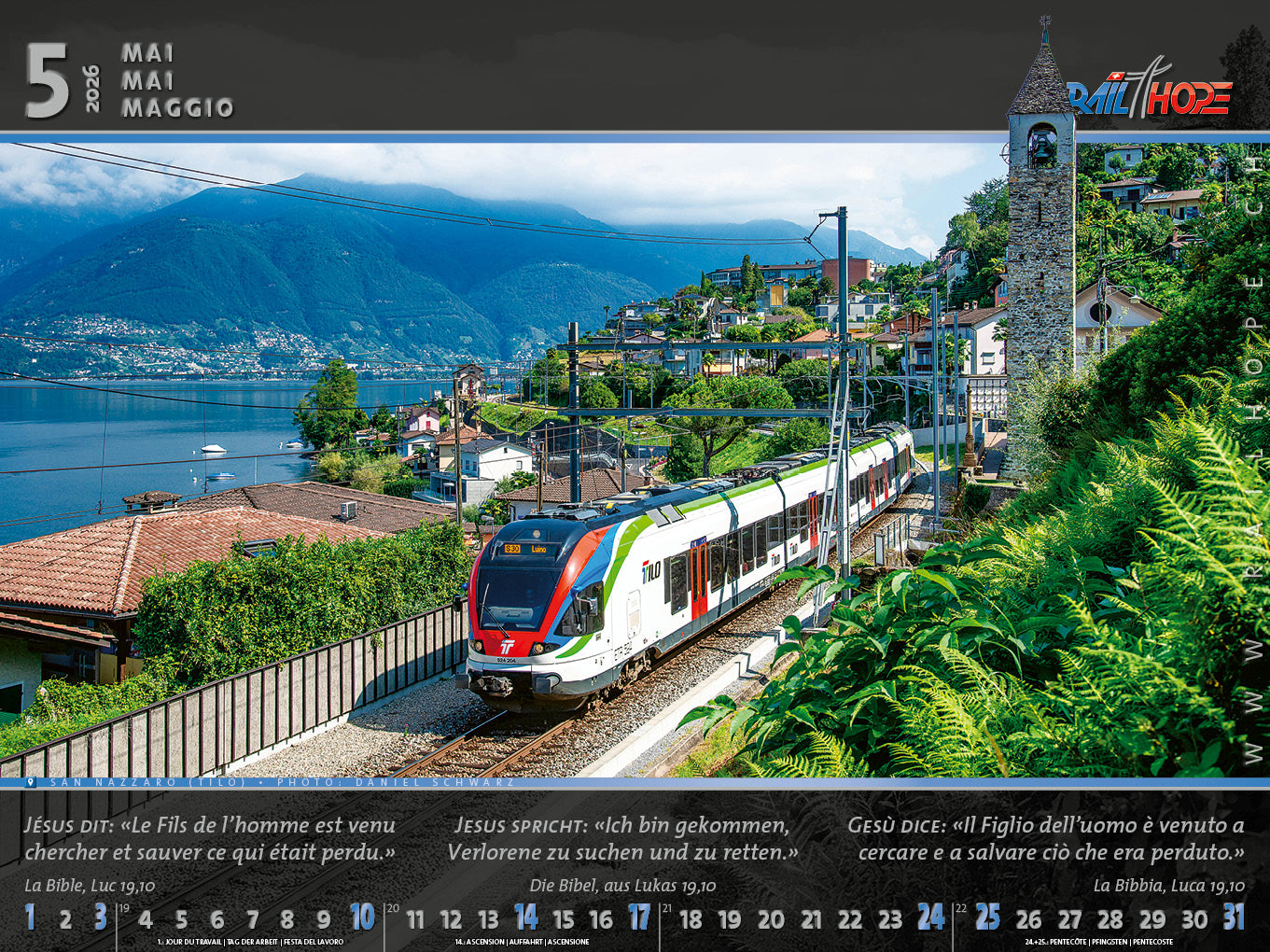Select day 1 on the calendar strip
1270x952 pixels.
30,917
